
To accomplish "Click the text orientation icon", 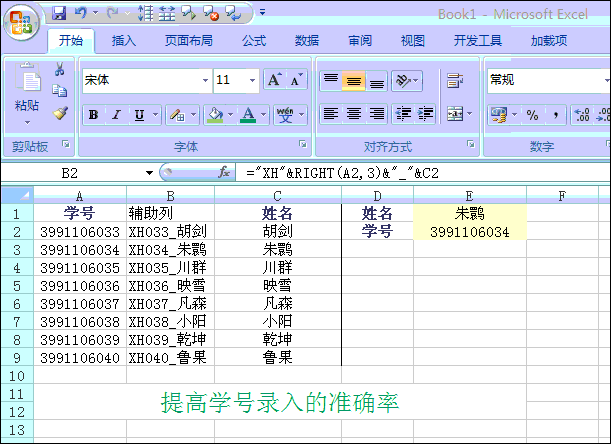I will click(403, 81).
